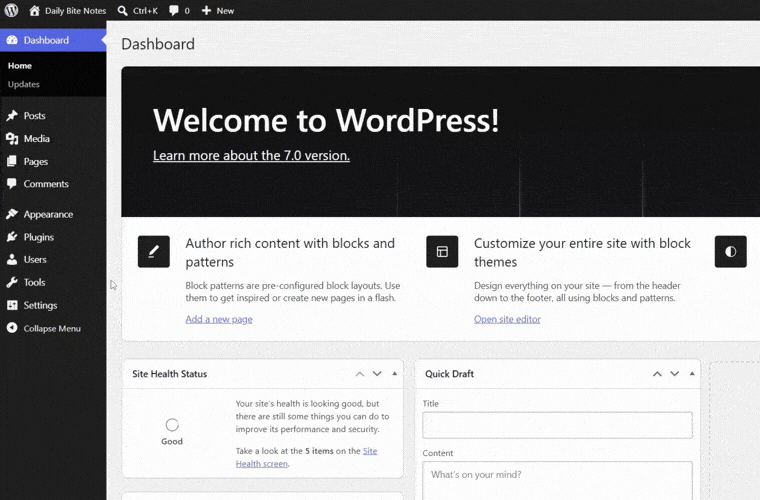Click the Customize your entire site heading
Viewport: 760px width, 500px height.
[x=582, y=252]
